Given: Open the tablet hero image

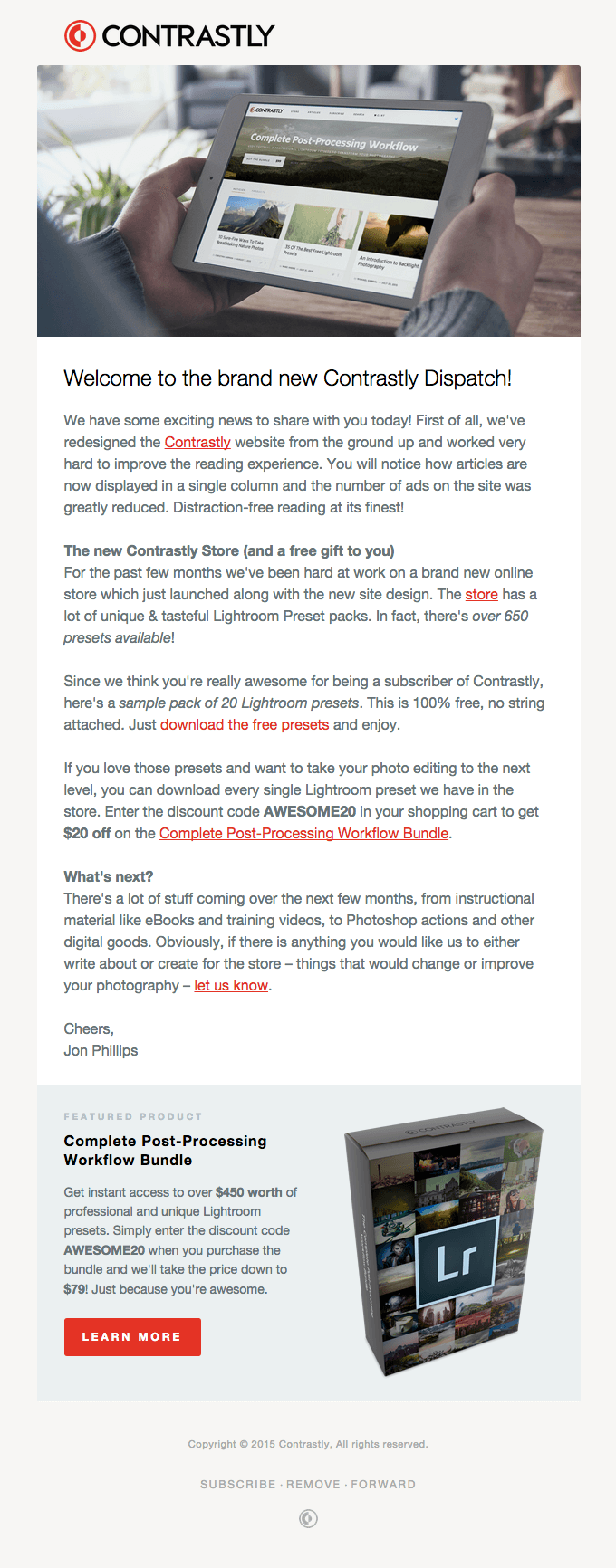Looking at the screenshot, I should (309, 201).
